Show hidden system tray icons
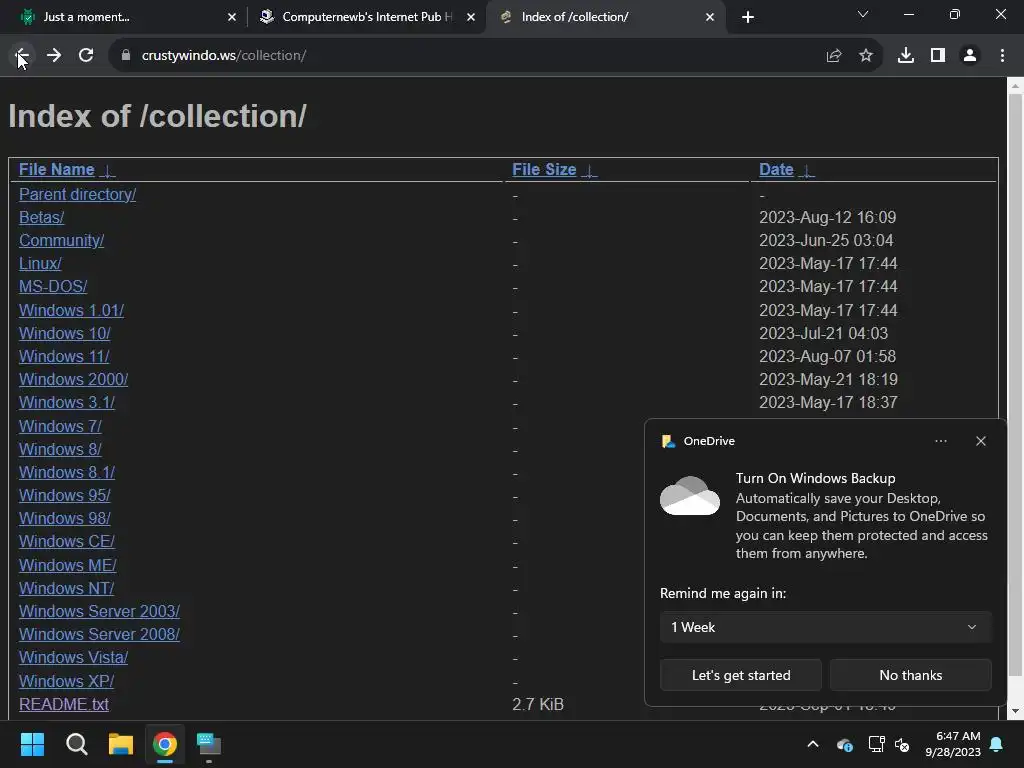The image size is (1024, 768). [813, 744]
